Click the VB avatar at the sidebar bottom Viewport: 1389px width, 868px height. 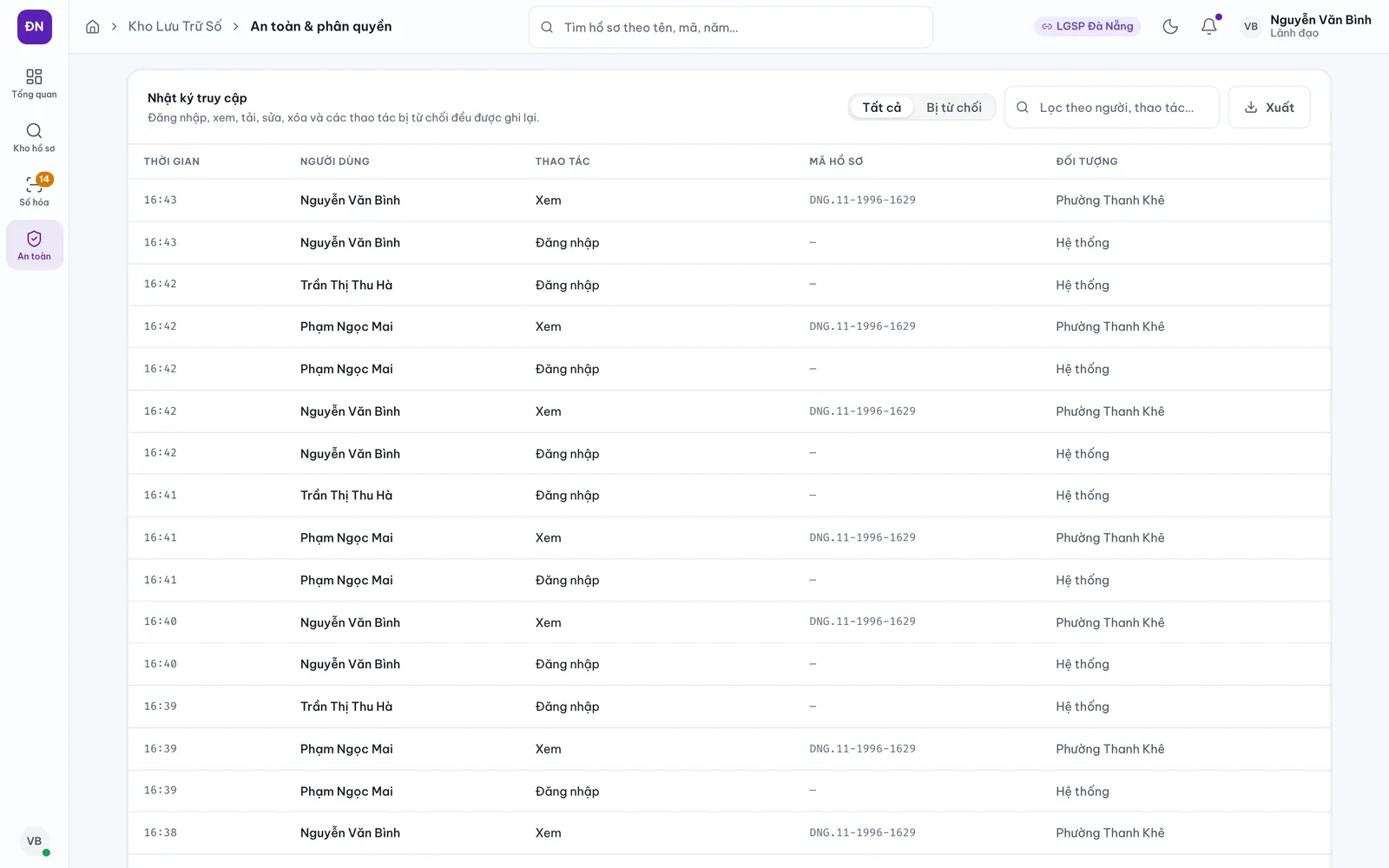34,841
